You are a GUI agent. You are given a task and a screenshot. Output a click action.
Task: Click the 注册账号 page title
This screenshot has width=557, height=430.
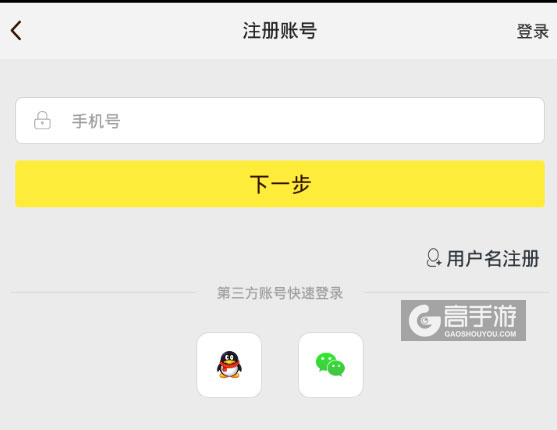click(280, 31)
